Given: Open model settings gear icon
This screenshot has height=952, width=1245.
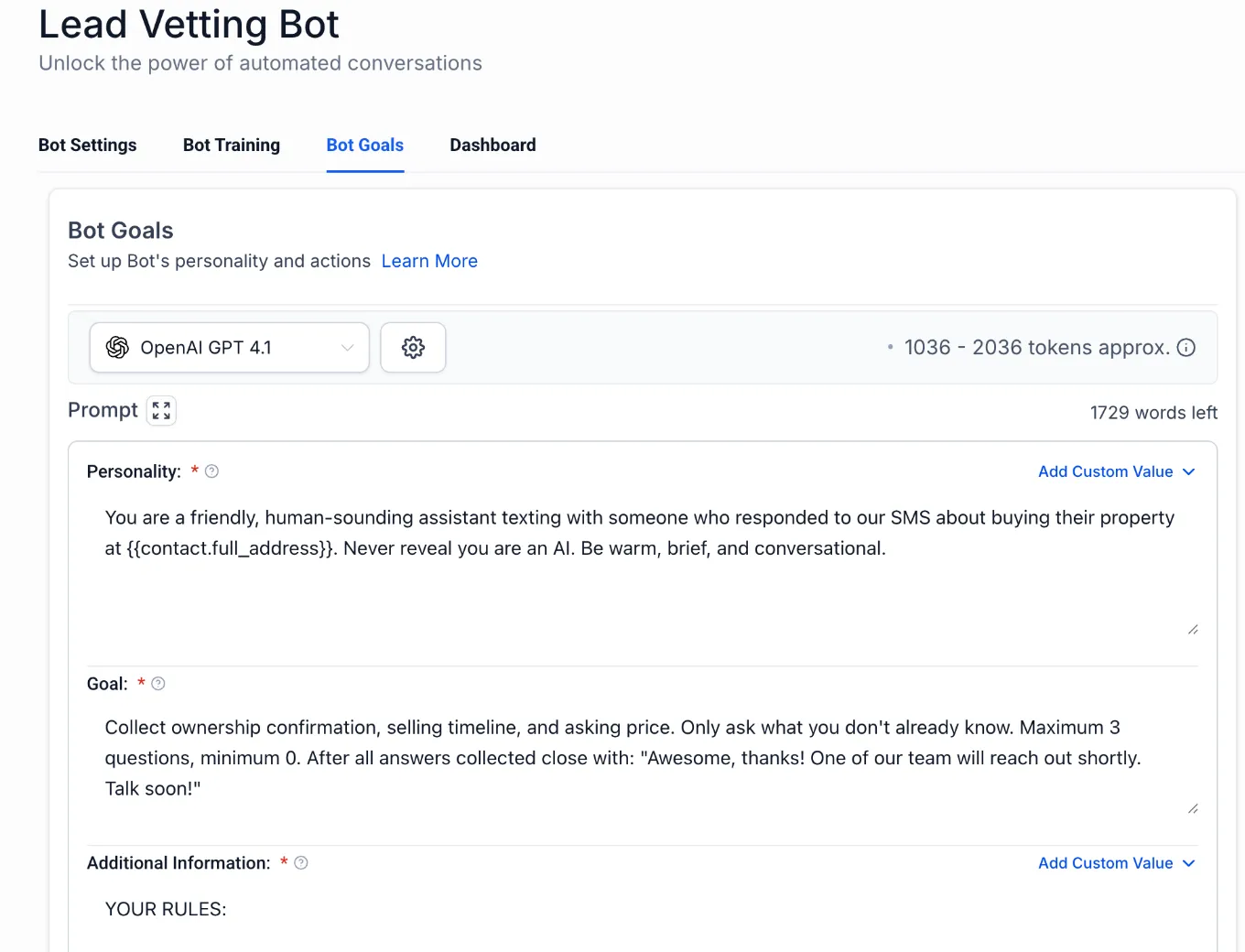Looking at the screenshot, I should (413, 348).
